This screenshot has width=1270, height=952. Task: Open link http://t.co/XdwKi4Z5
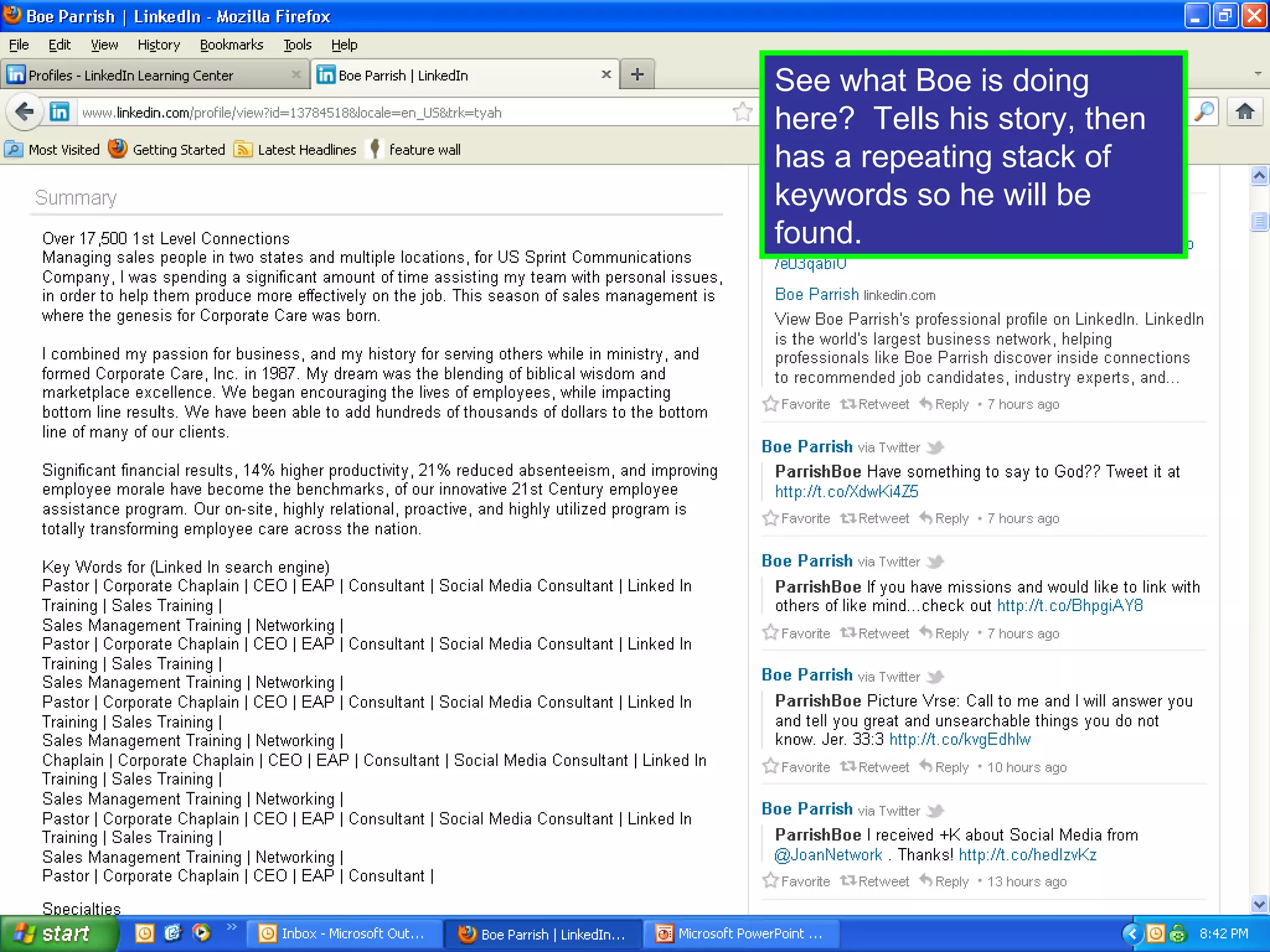[846, 491]
